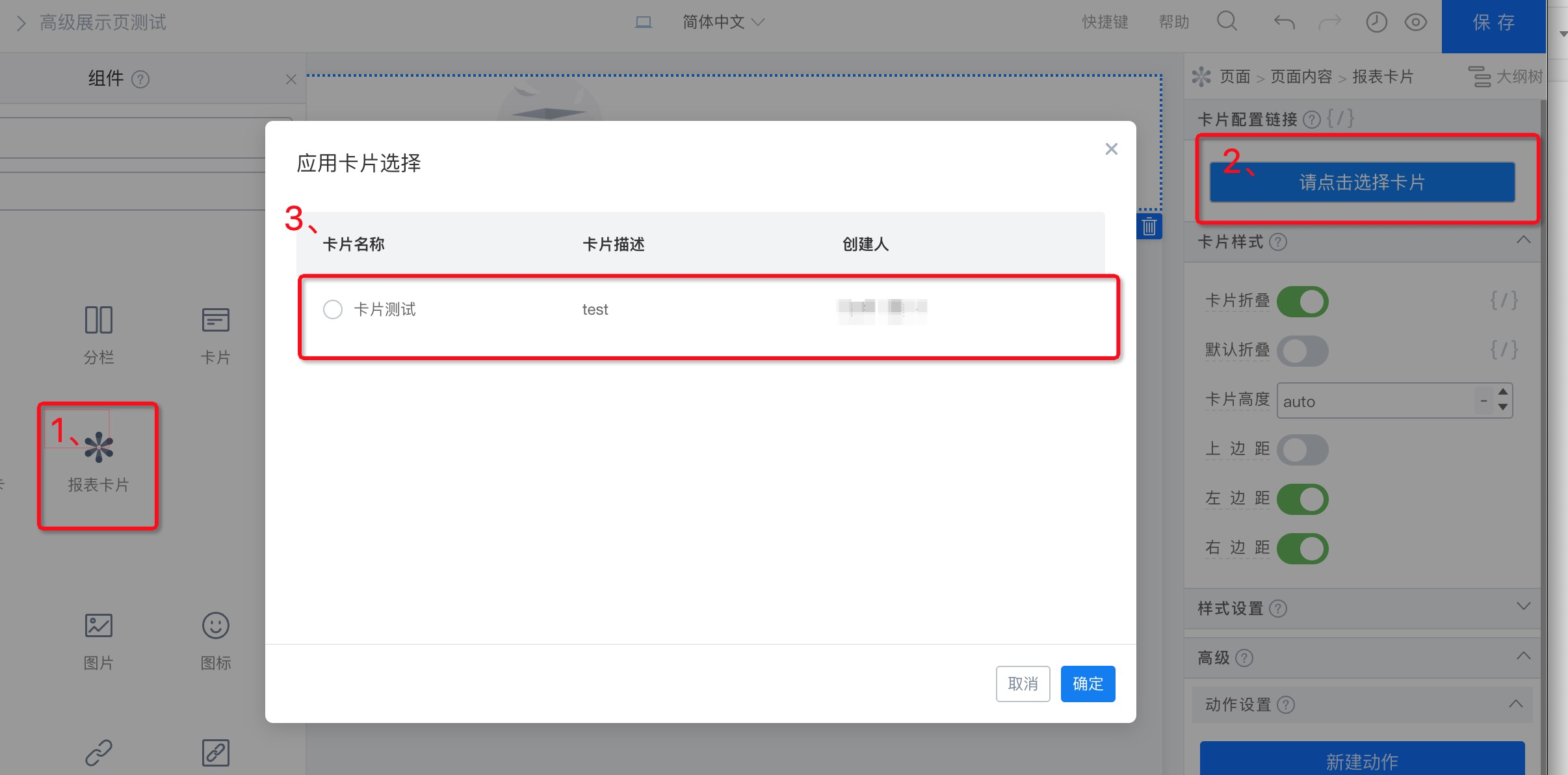Viewport: 1568px width, 775px height.
Task: Choose the 图片 image component icon
Action: pyautogui.click(x=99, y=625)
